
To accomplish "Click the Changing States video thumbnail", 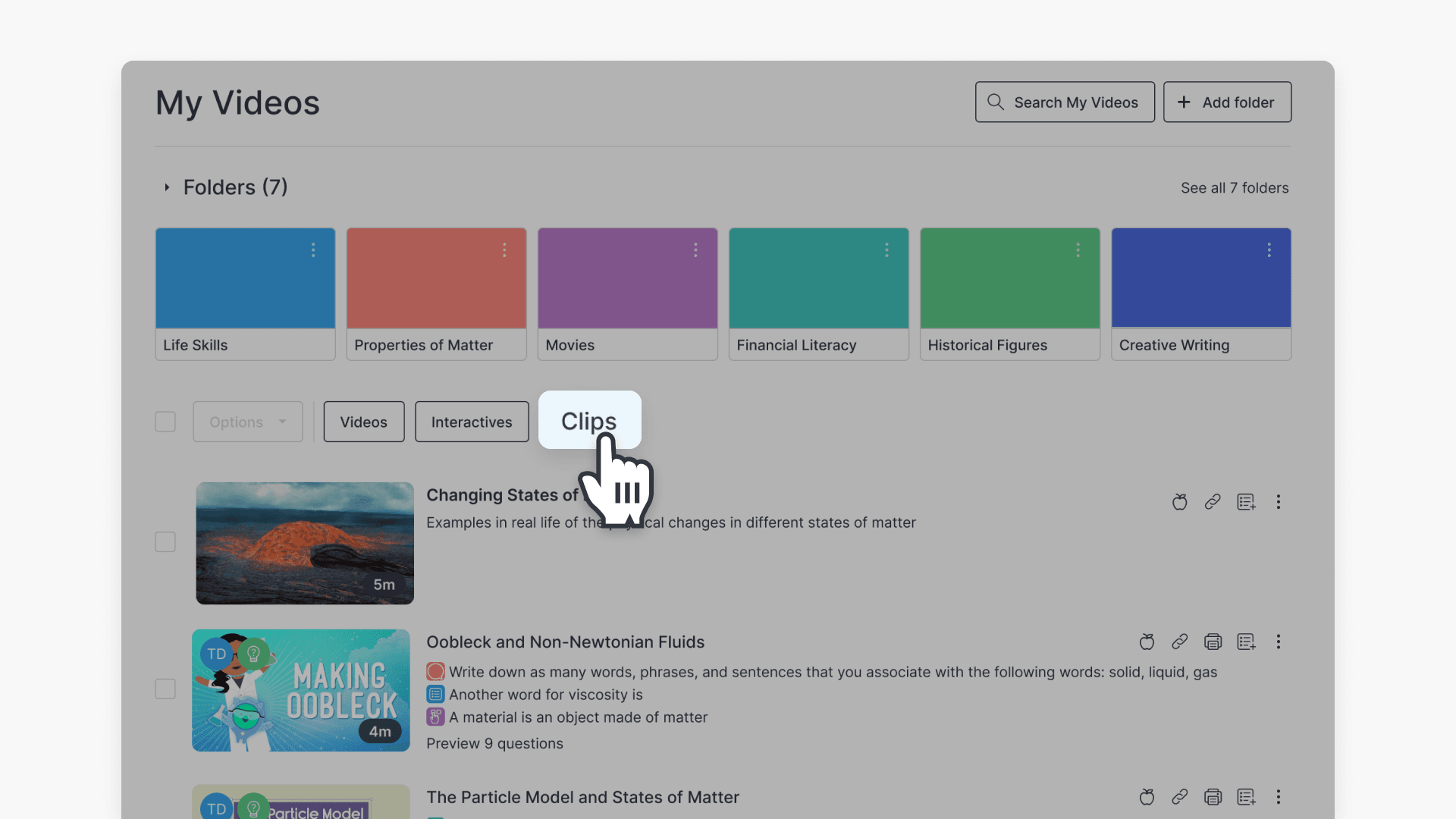I will pyautogui.click(x=304, y=543).
